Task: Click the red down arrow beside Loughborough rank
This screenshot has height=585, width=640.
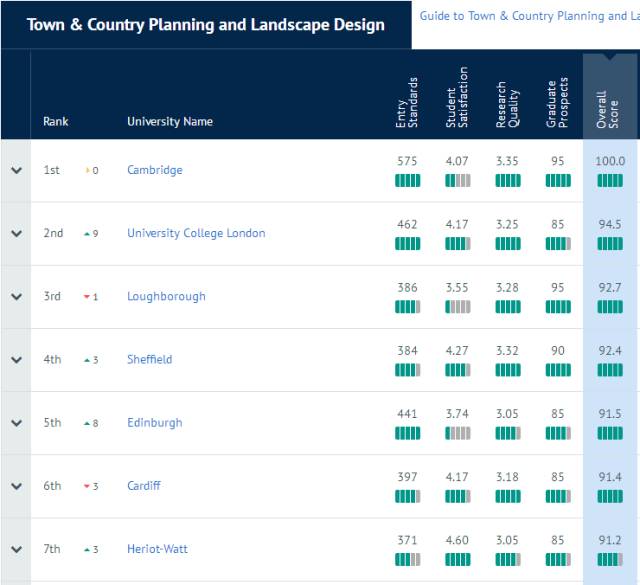Action: pos(87,297)
